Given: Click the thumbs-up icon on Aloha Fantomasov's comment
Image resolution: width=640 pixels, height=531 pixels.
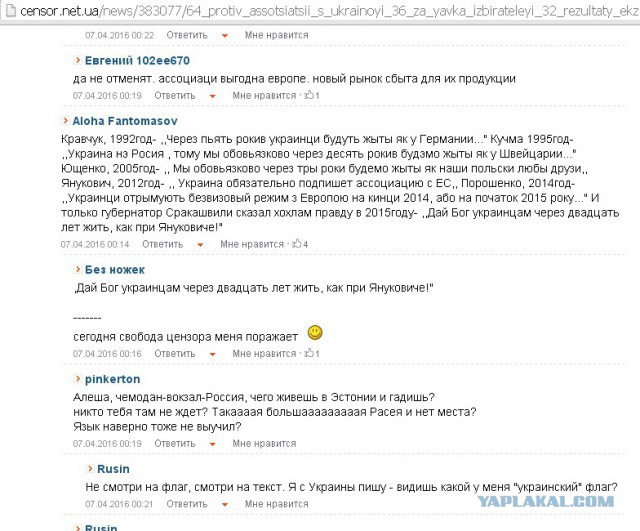Looking at the screenshot, I should click(297, 244).
